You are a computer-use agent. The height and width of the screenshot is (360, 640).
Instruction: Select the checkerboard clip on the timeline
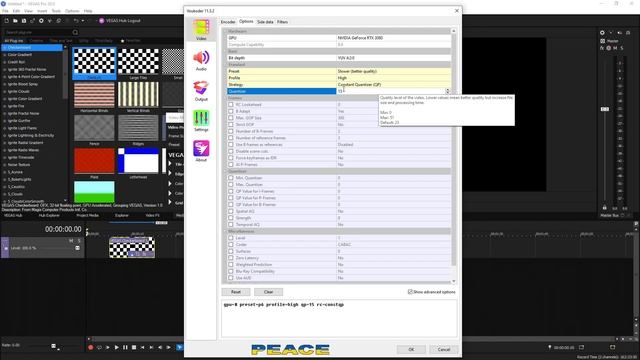132,247
